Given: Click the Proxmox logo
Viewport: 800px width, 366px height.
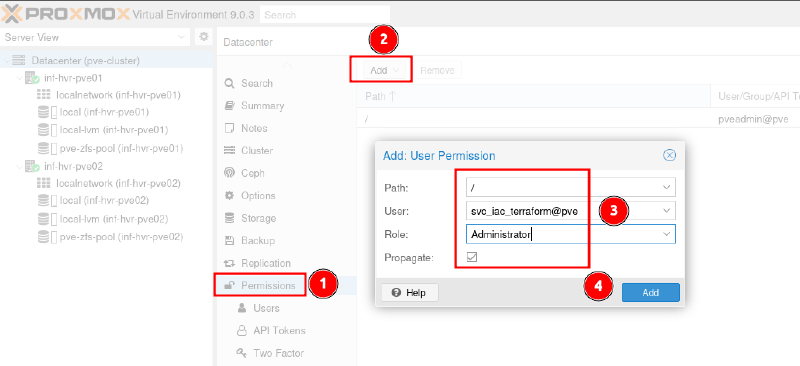Looking at the screenshot, I should [65, 14].
